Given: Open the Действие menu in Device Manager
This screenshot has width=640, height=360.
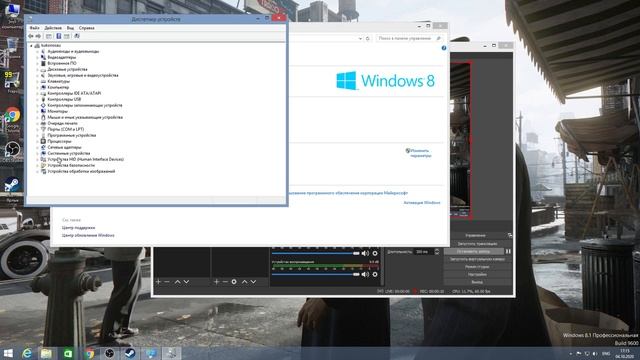Looking at the screenshot, I should 53,28.
